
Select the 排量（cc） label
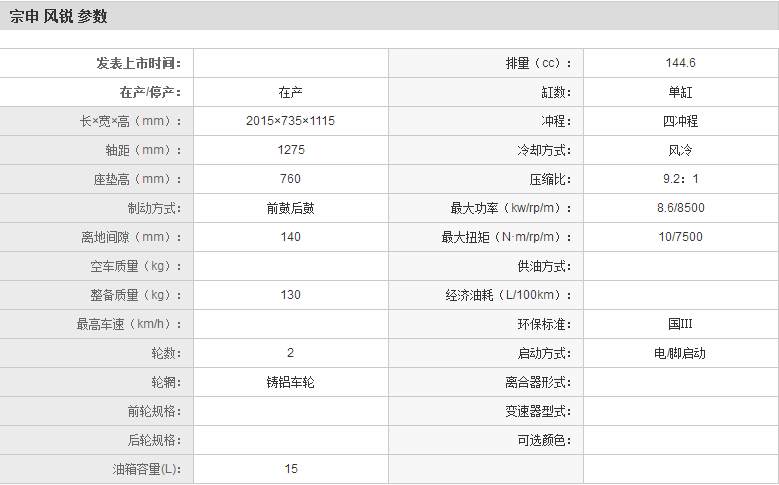[539, 63]
